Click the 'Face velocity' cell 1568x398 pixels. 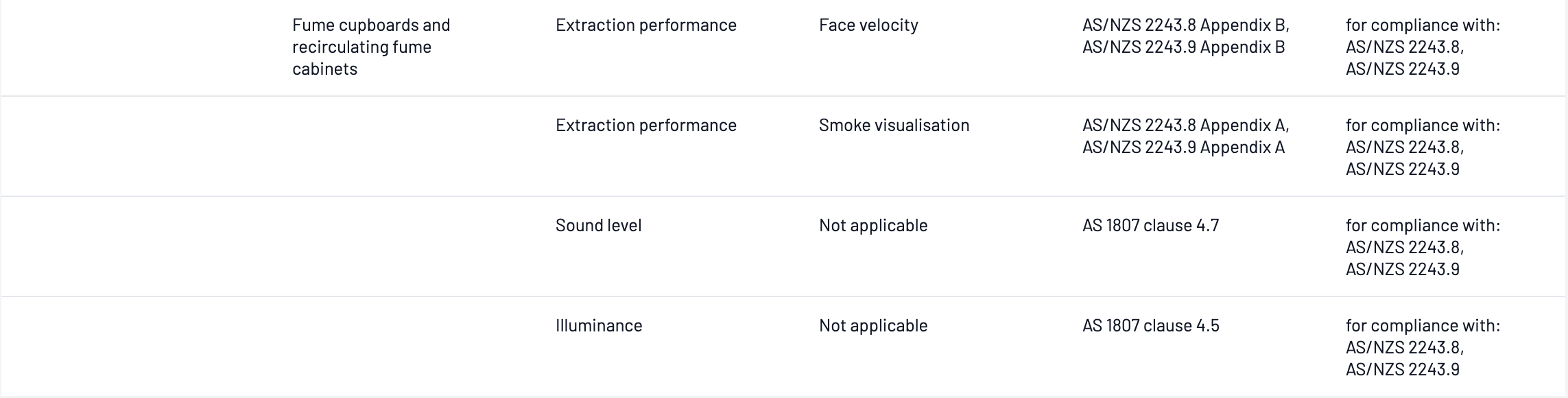(x=868, y=25)
